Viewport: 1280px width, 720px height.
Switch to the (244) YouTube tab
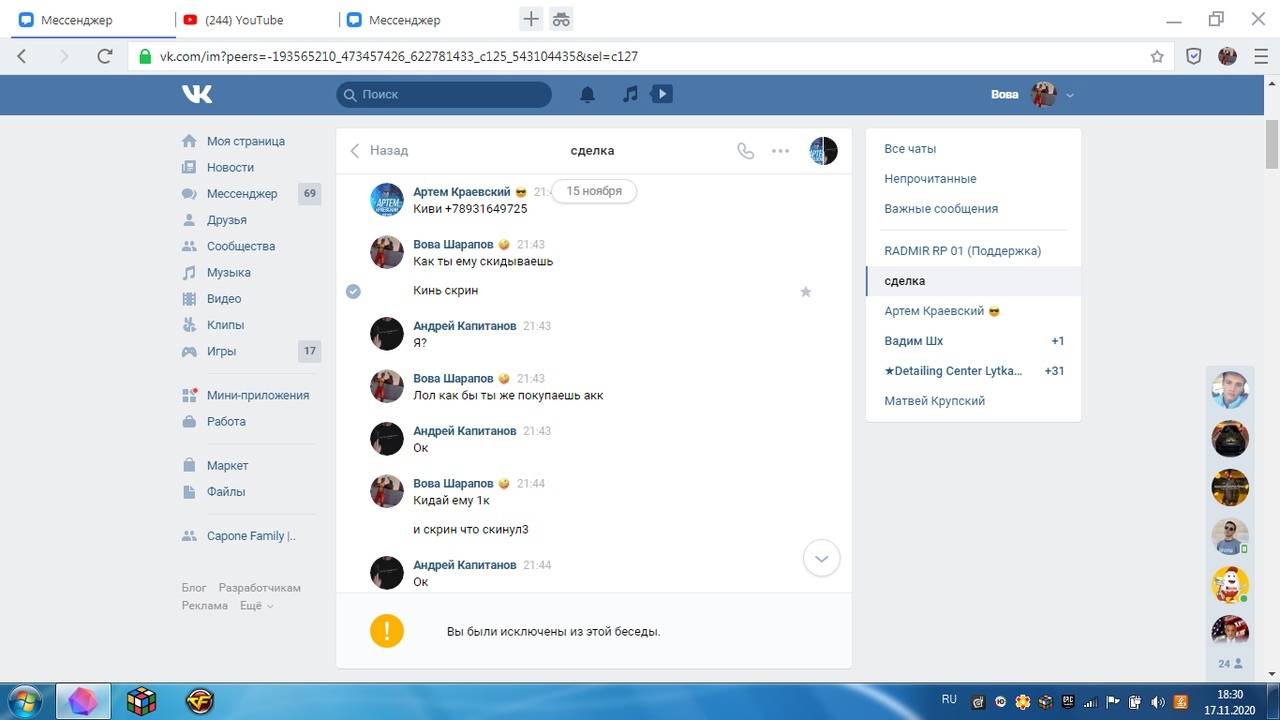(244, 20)
